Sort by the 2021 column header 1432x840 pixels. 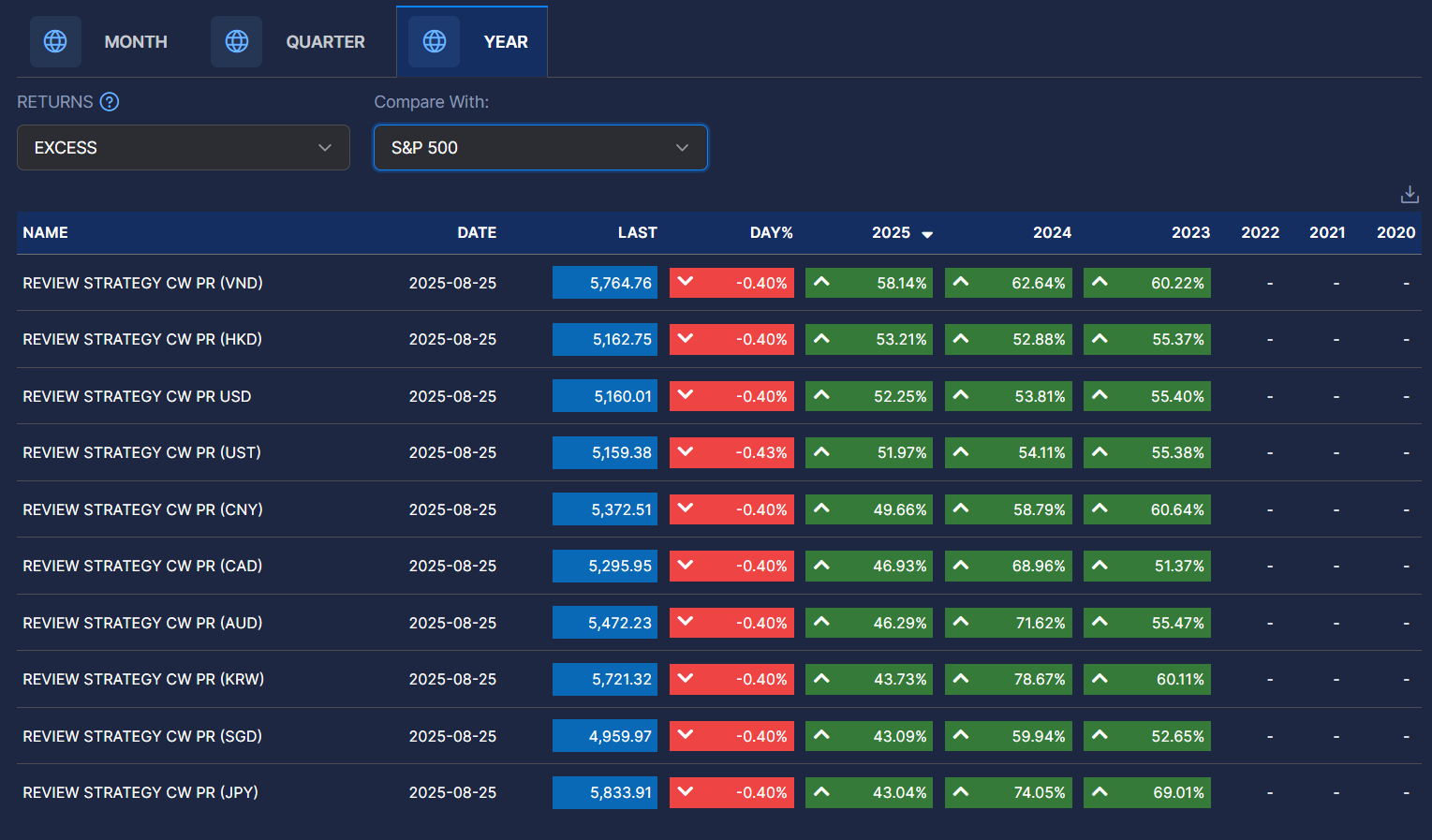point(1327,232)
